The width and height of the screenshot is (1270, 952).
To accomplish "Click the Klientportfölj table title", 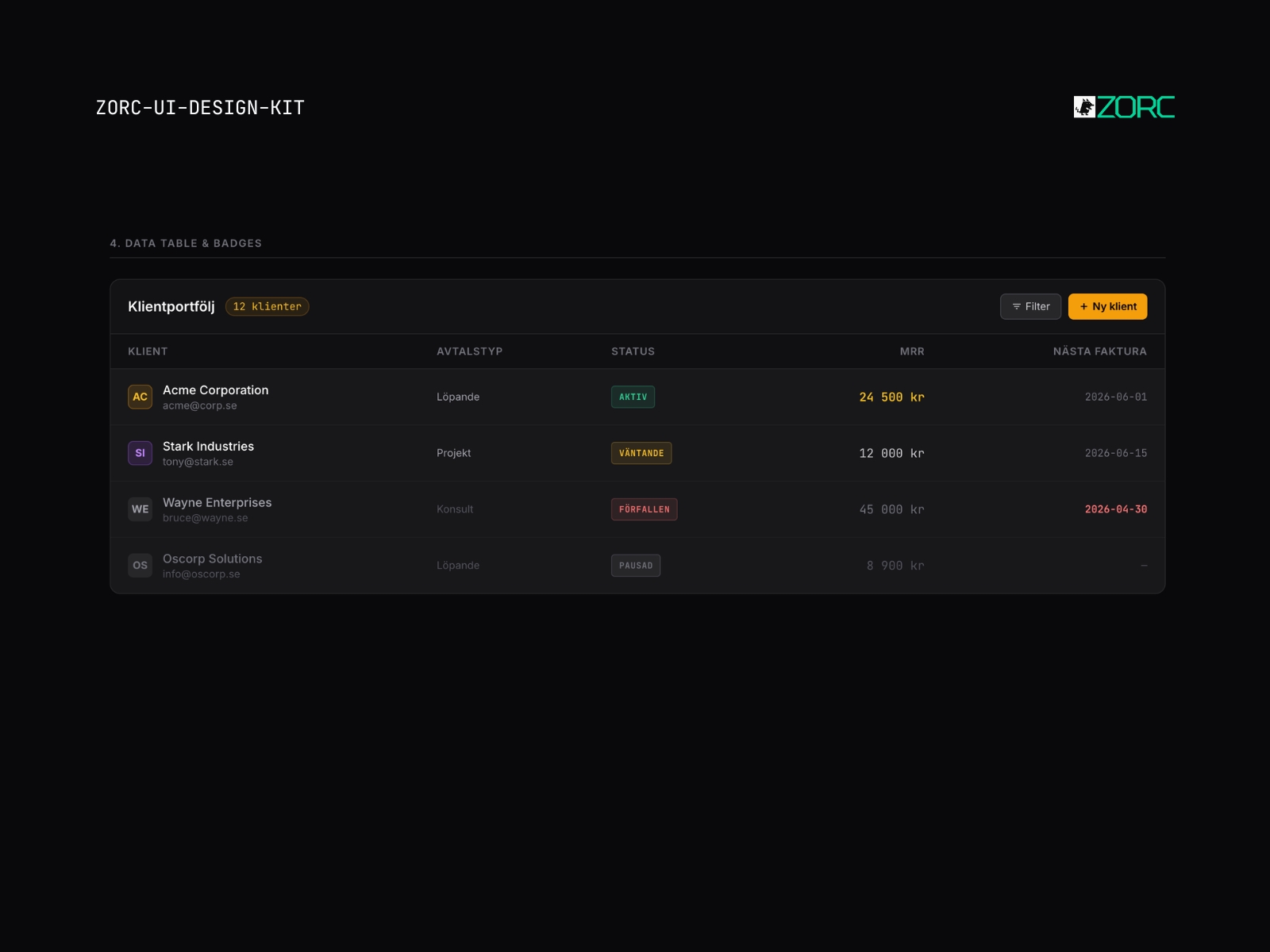I will 171,307.
